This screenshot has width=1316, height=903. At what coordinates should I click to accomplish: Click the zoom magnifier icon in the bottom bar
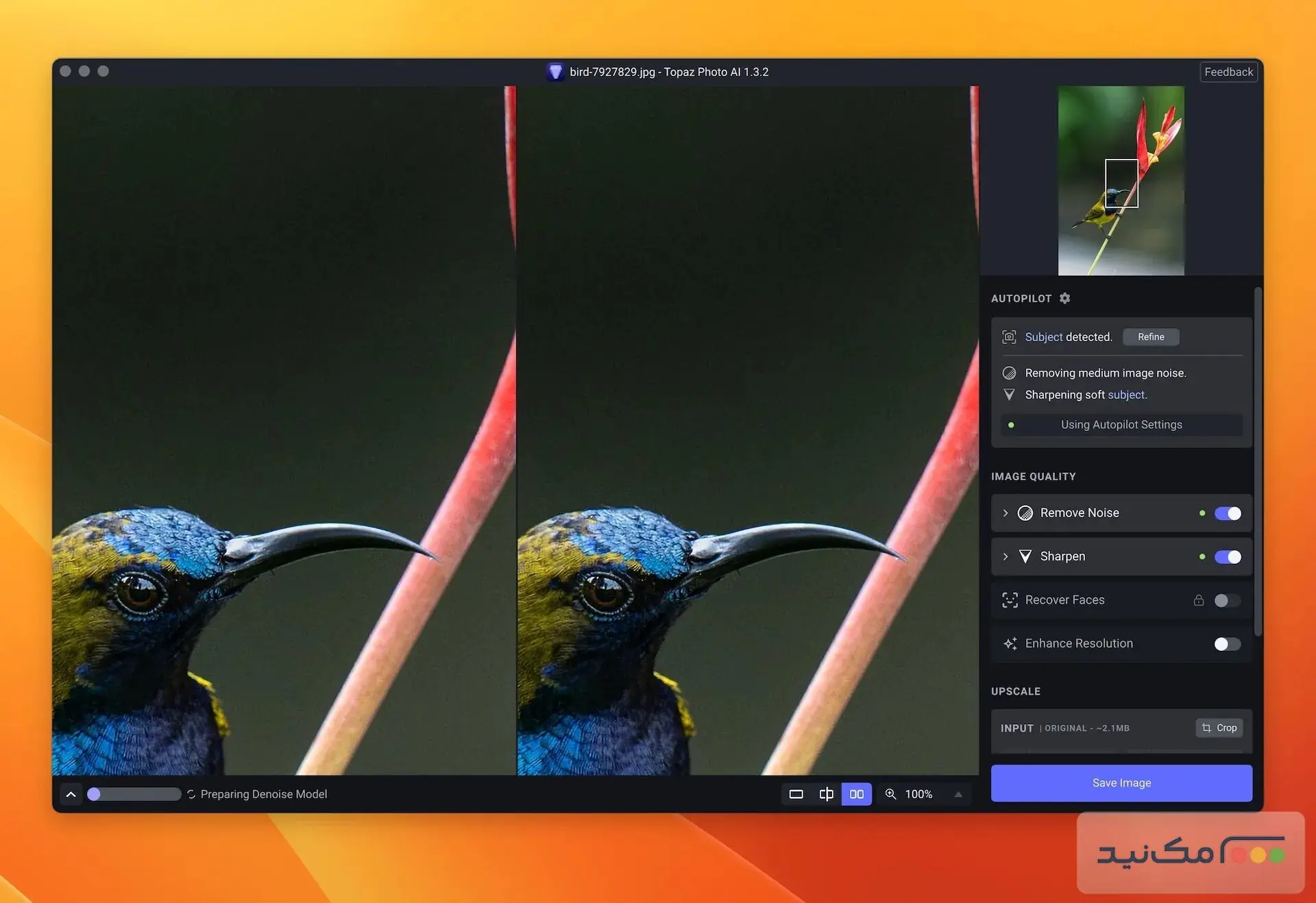pyautogui.click(x=890, y=793)
